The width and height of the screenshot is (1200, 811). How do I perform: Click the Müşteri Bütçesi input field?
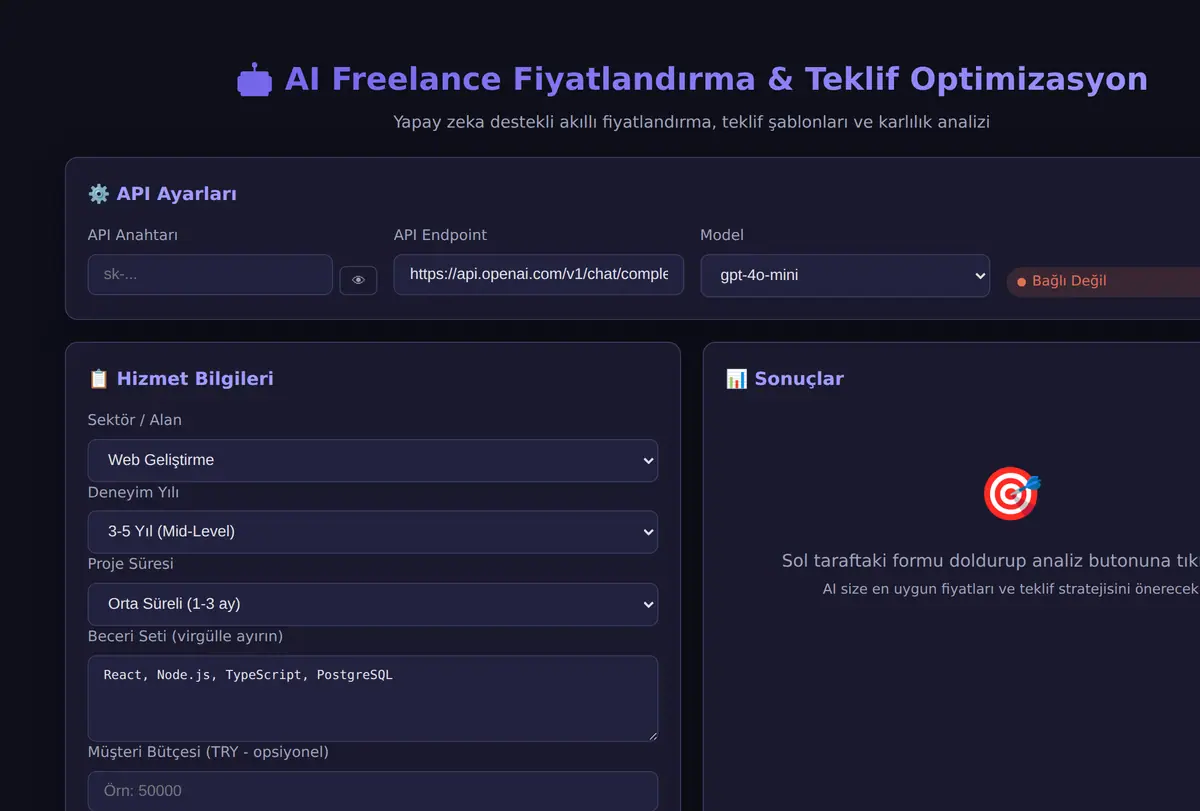(373, 790)
